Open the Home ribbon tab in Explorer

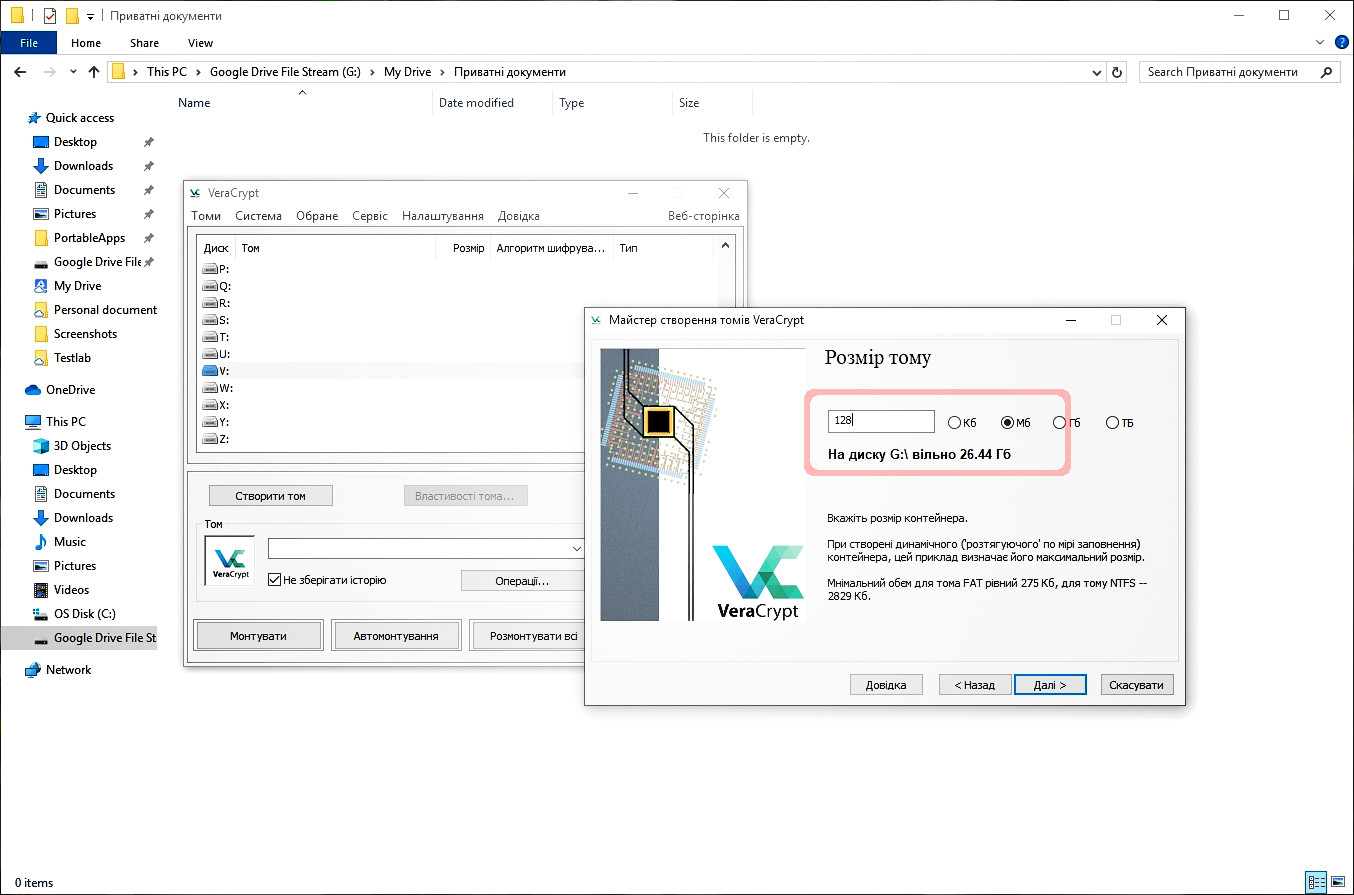point(86,43)
